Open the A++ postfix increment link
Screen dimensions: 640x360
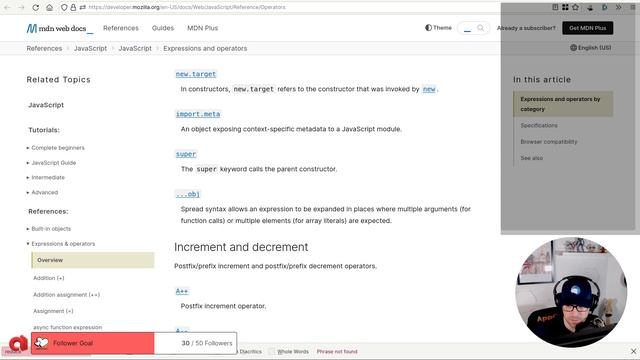pos(182,291)
